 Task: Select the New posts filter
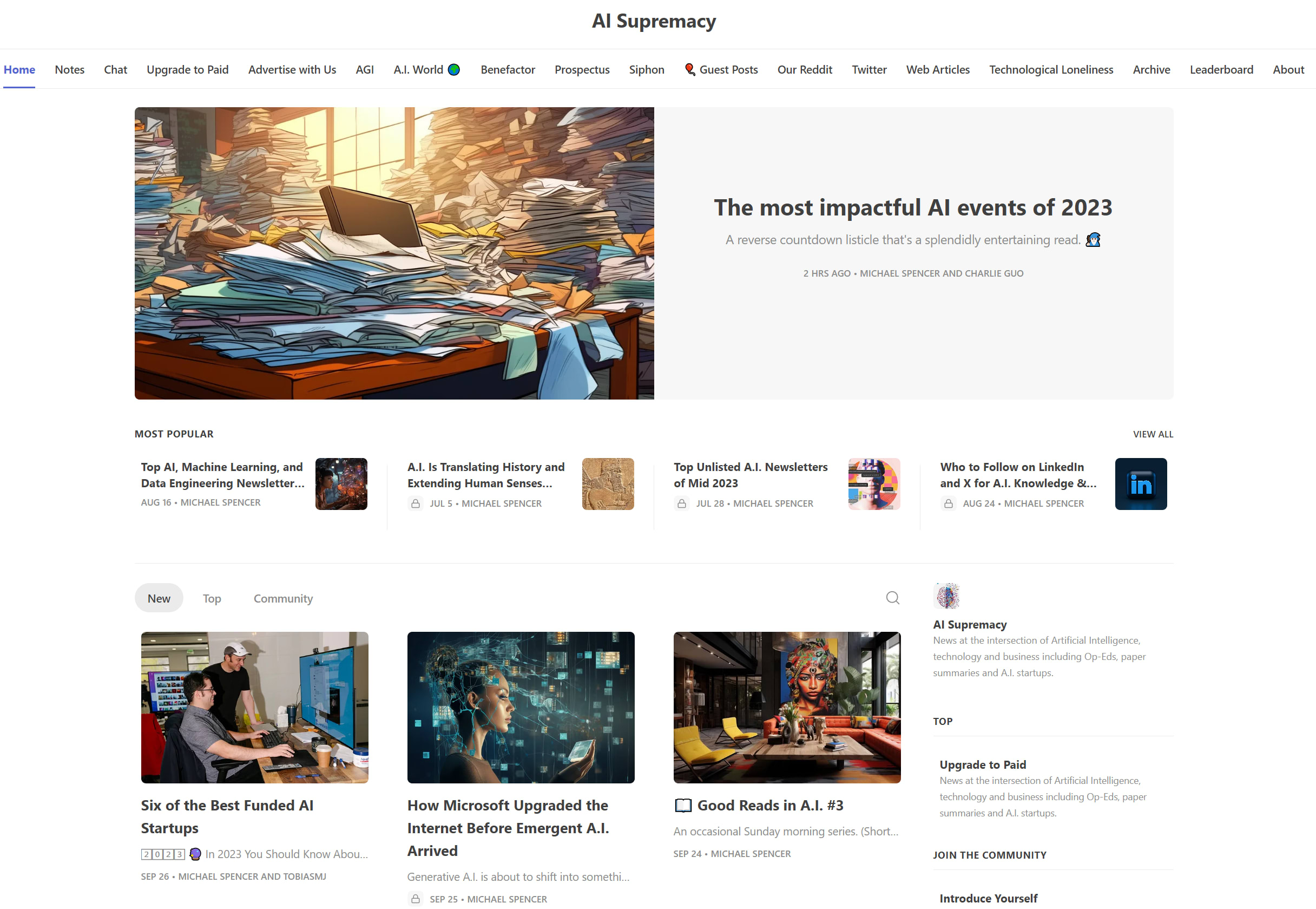click(x=159, y=598)
